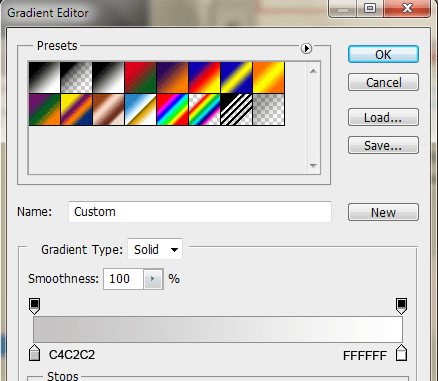438x381 pixels.
Task: Open the Presets flyout menu arrow
Action: tap(306, 49)
